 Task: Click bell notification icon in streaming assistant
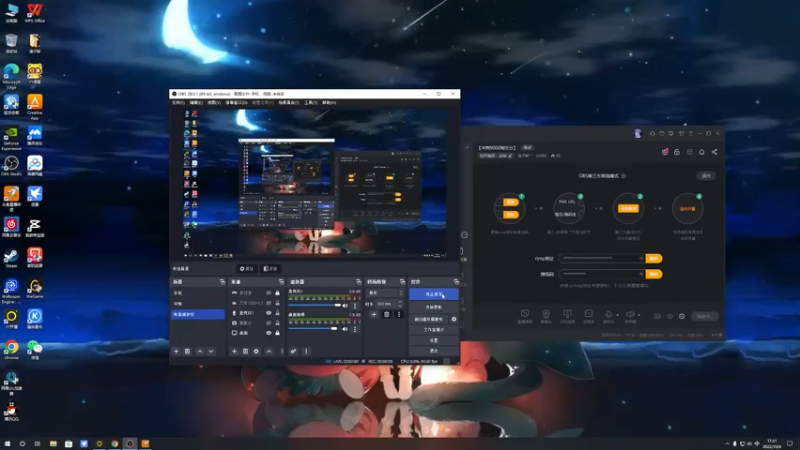click(x=702, y=152)
